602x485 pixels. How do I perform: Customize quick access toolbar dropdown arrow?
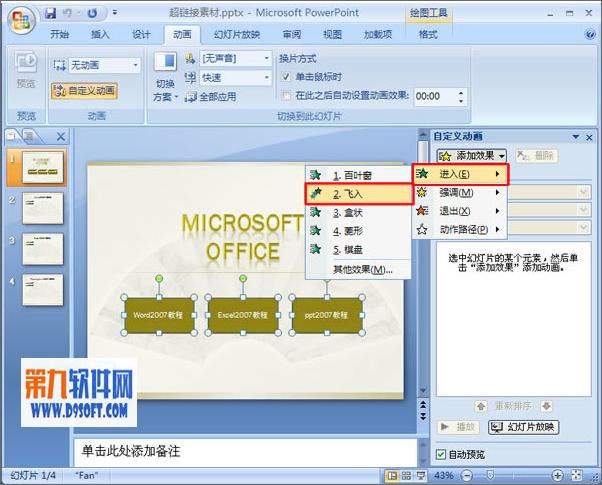tap(115, 13)
